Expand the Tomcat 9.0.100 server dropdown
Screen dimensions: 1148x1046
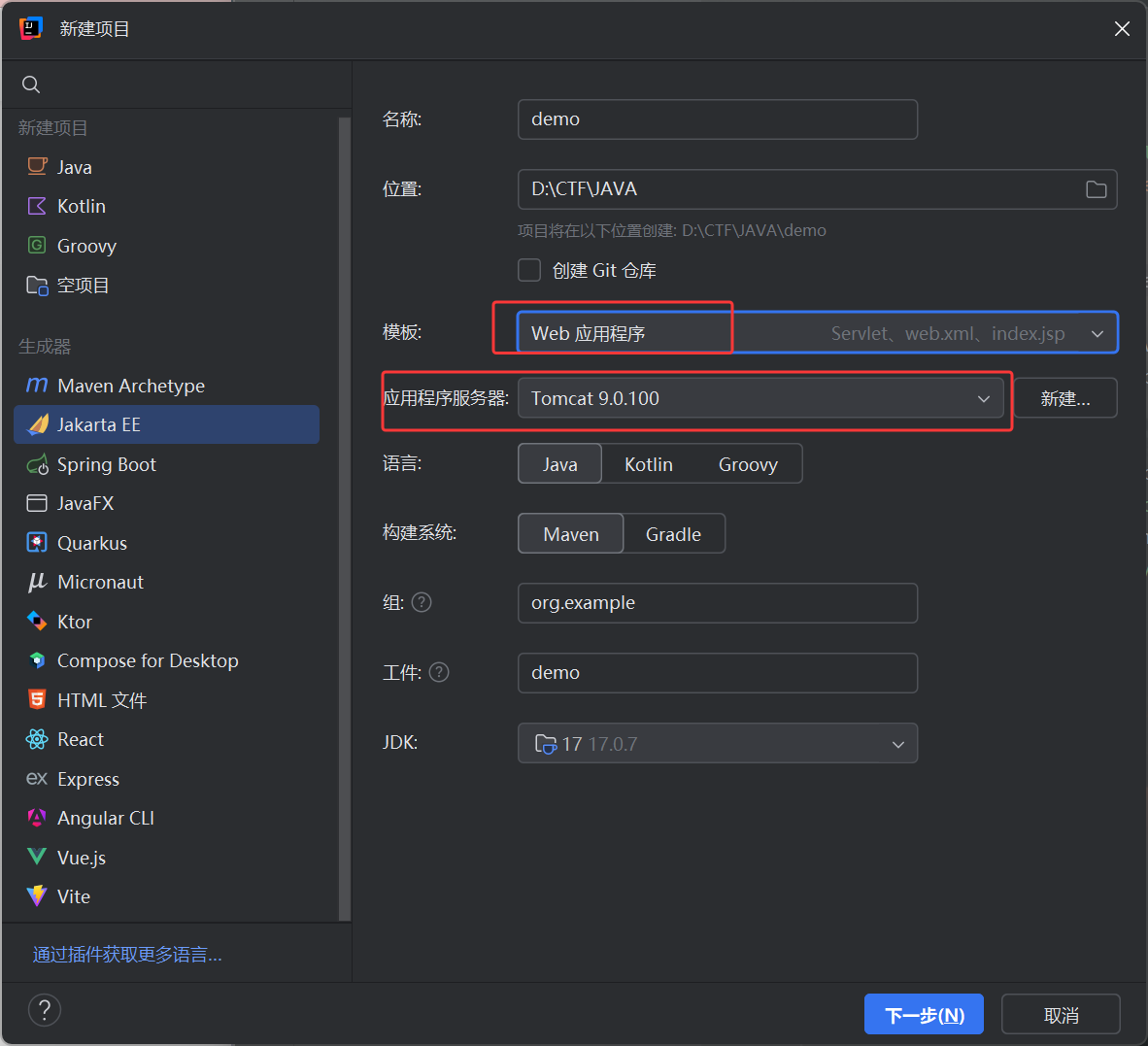click(760, 398)
